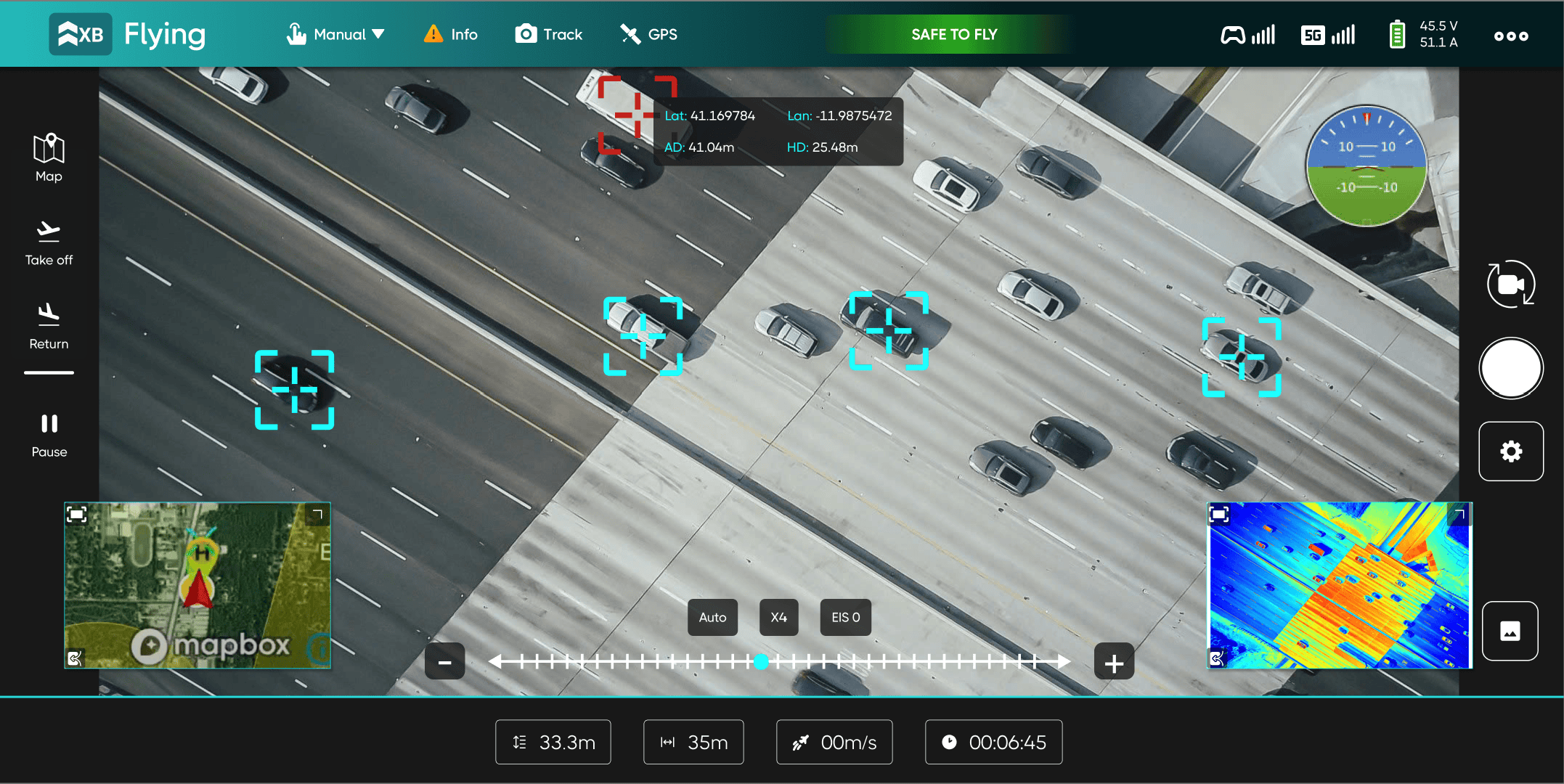Toggle the Auto focus mode button
Screen dimensions: 1564x784
tap(712, 617)
